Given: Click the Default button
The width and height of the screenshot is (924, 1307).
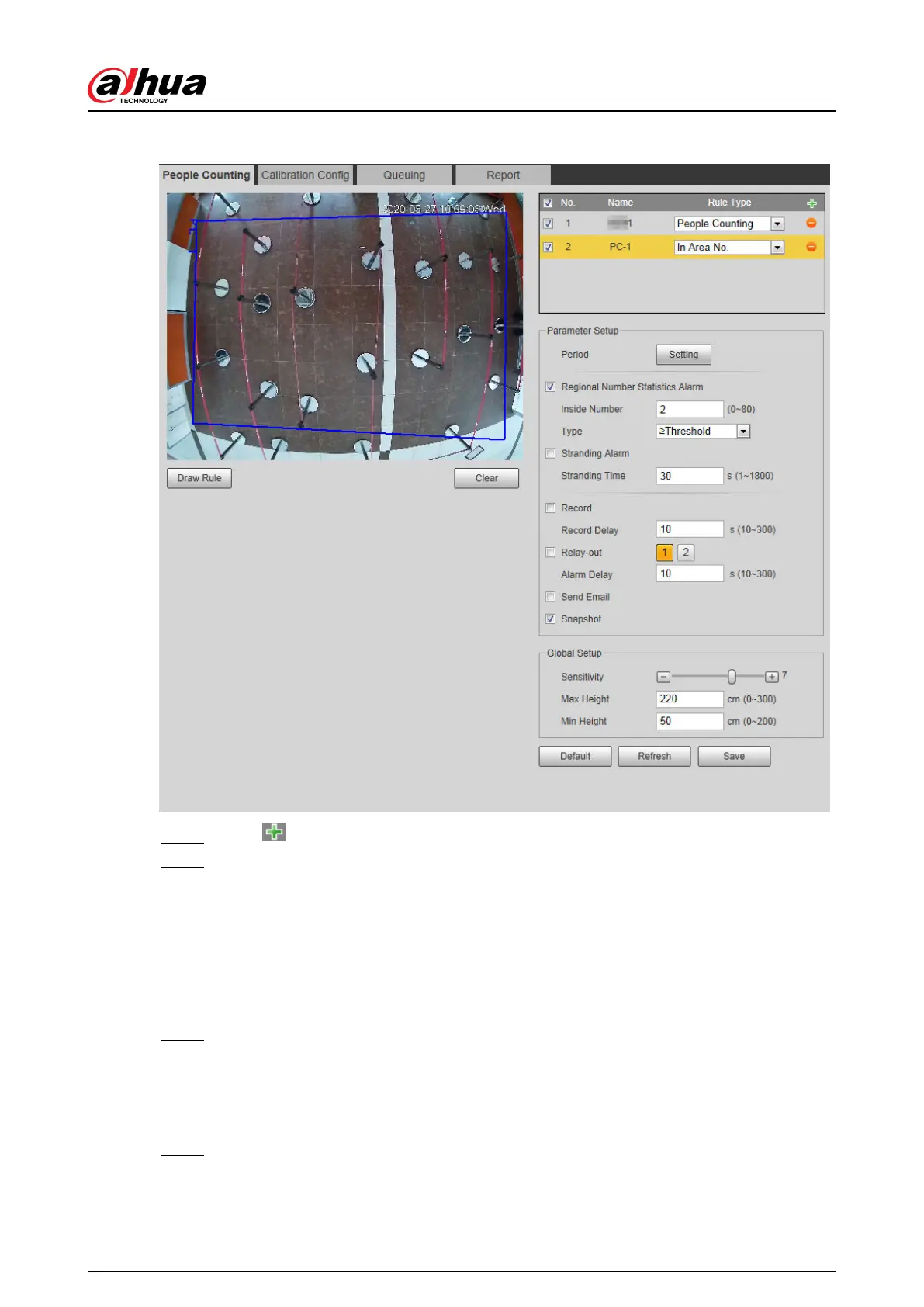Looking at the screenshot, I should (575, 756).
